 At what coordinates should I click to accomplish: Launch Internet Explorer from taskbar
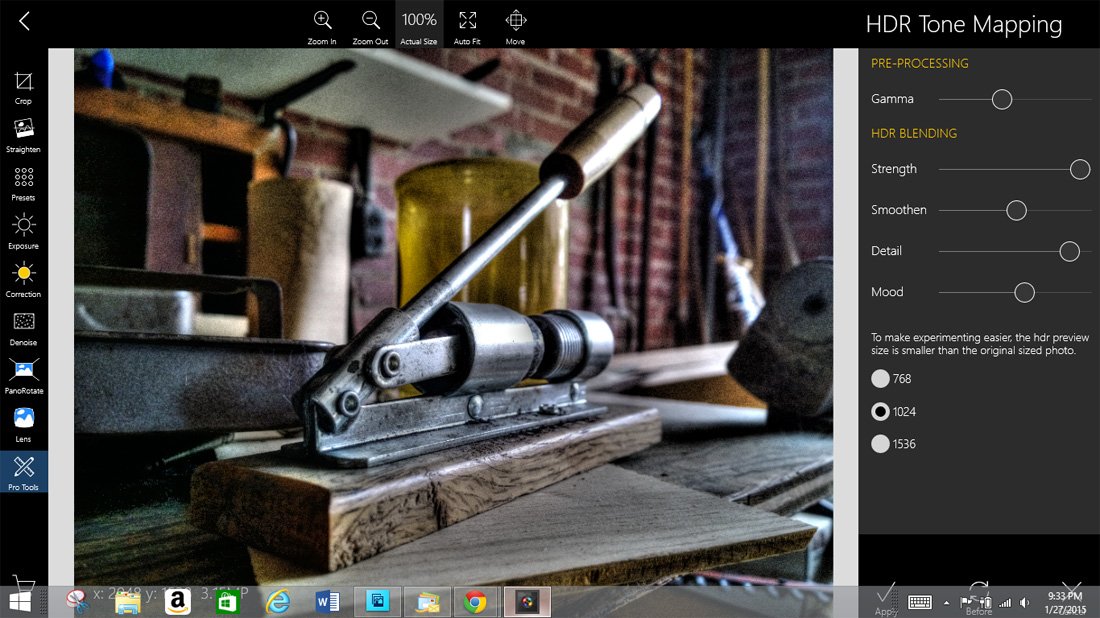(278, 602)
